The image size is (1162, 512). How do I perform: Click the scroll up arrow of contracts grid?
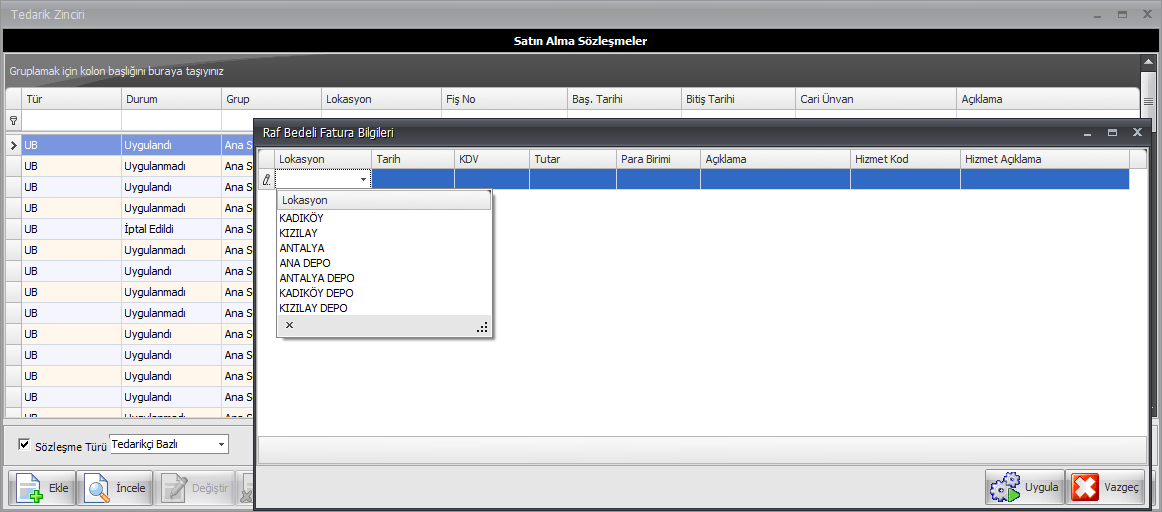[1148, 63]
